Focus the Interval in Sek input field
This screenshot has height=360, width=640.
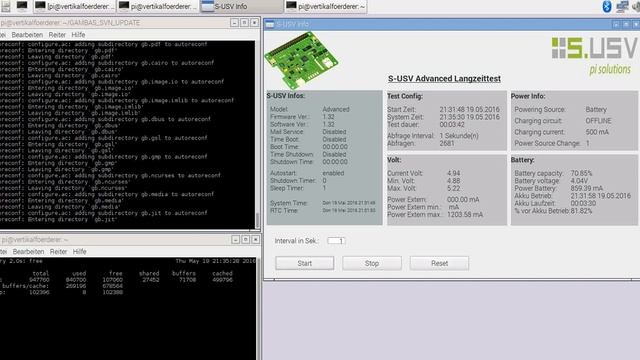[336, 241]
